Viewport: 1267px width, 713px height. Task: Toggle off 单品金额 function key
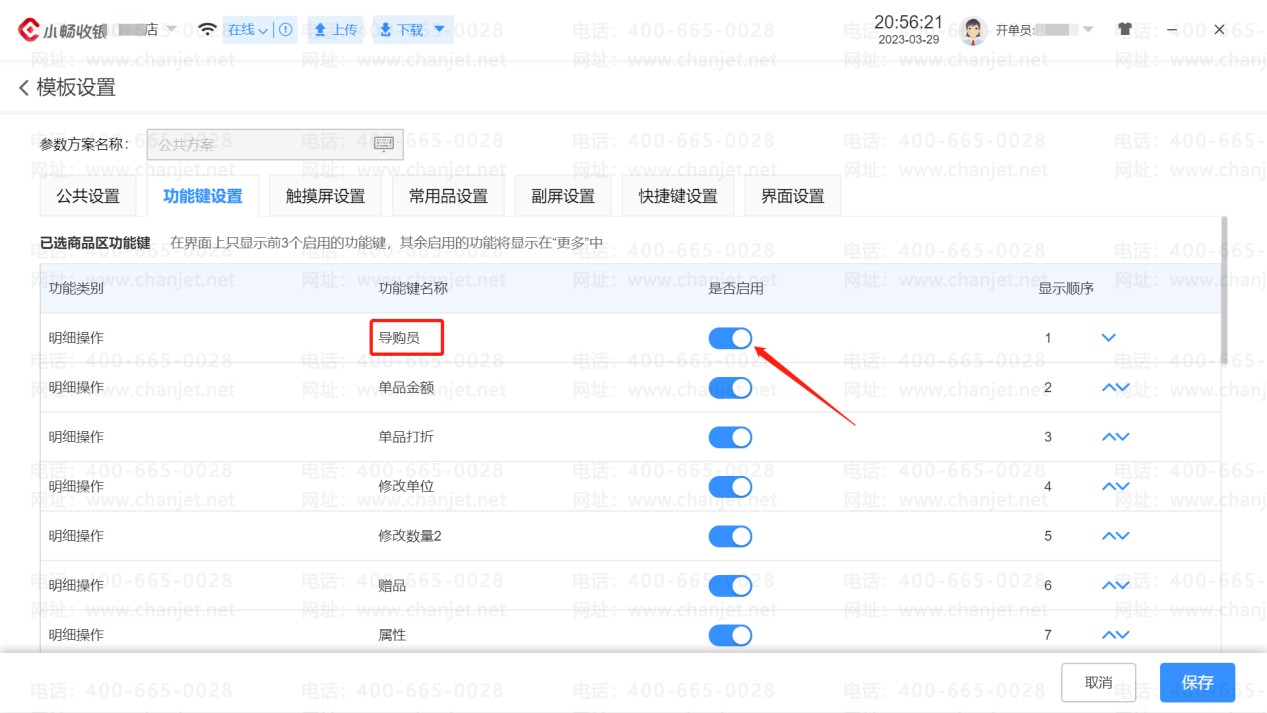pyautogui.click(x=730, y=387)
